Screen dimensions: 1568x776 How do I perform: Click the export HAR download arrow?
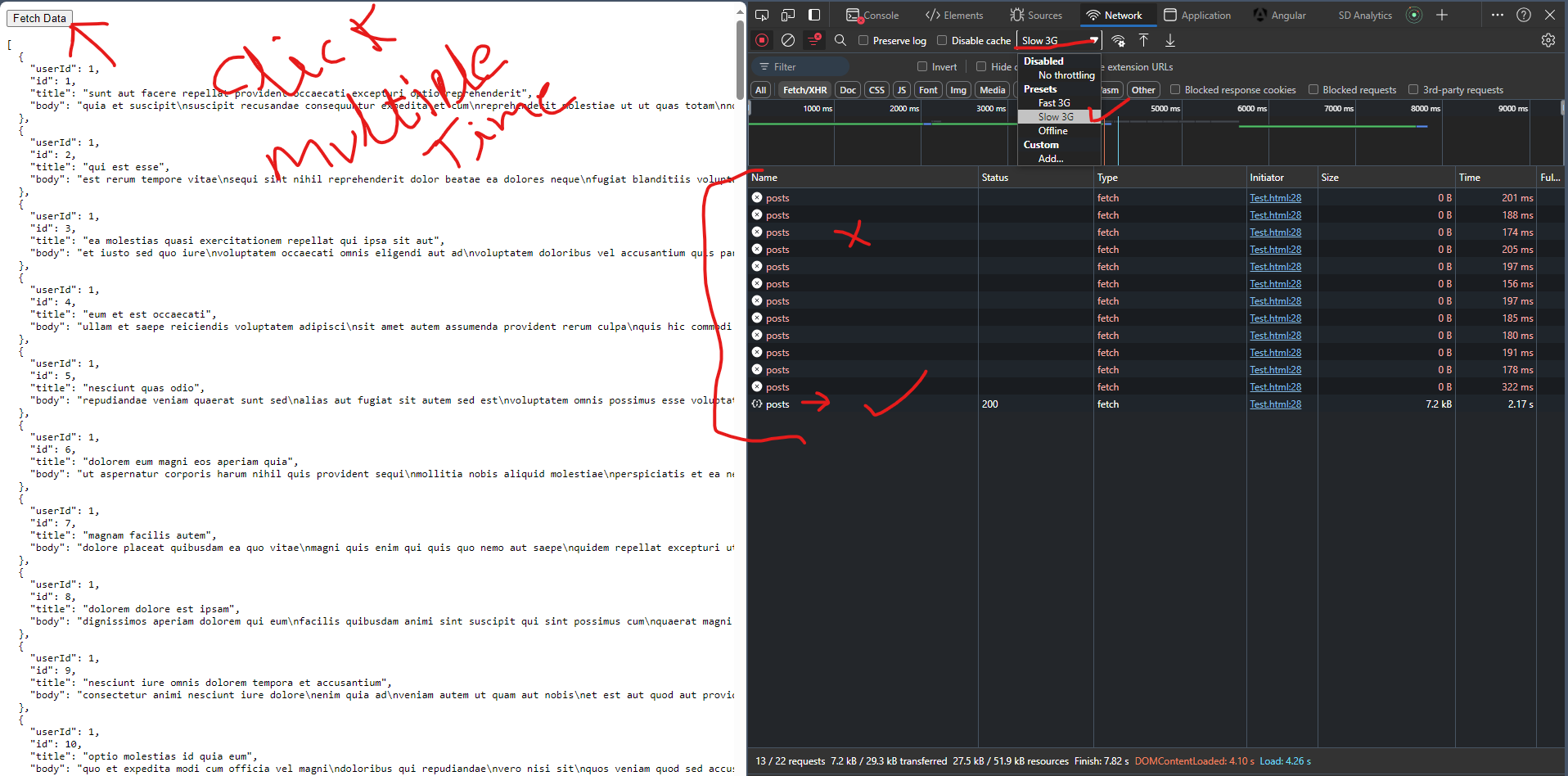pyautogui.click(x=1170, y=40)
